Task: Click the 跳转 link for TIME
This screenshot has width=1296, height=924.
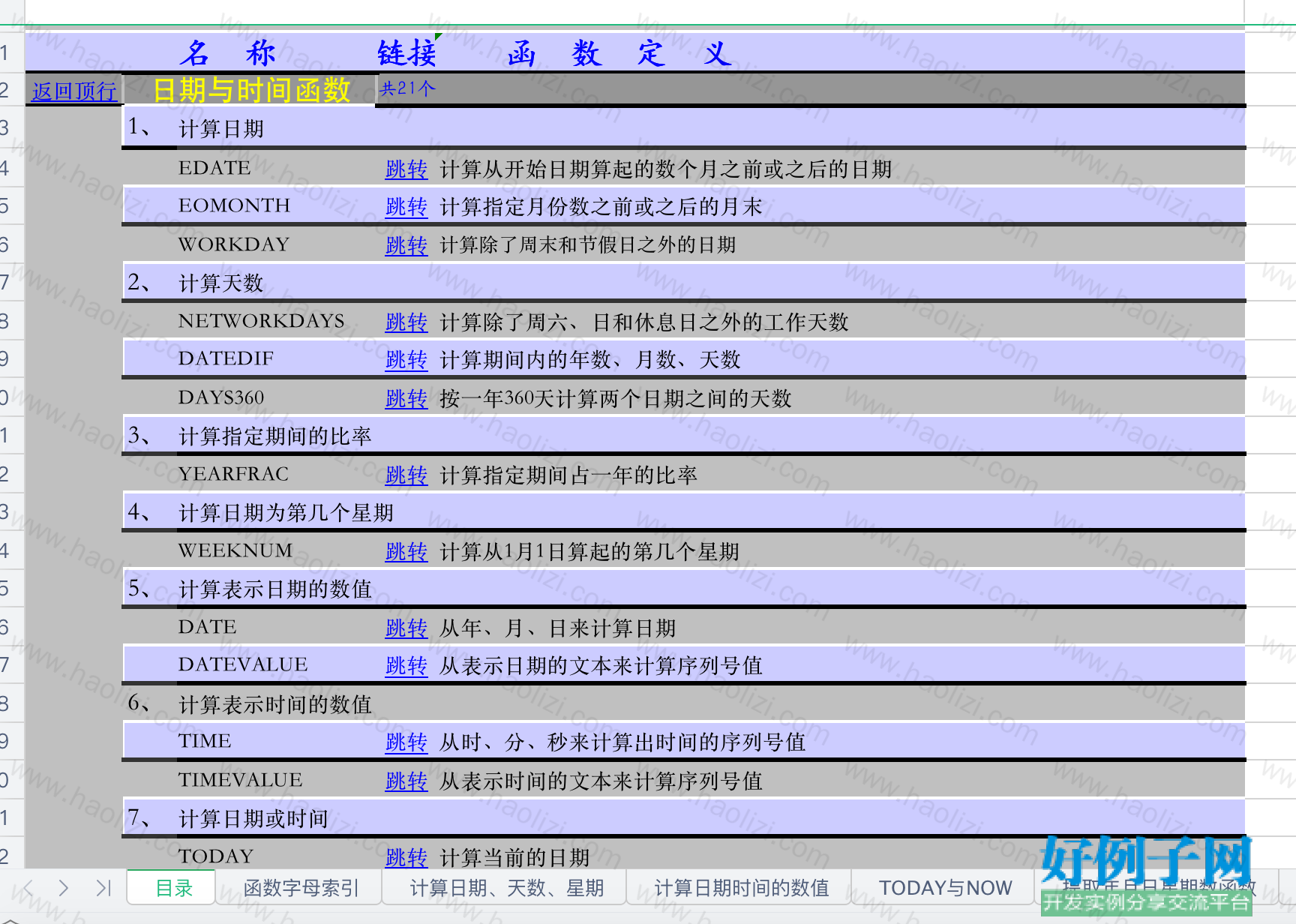Action: [x=406, y=742]
